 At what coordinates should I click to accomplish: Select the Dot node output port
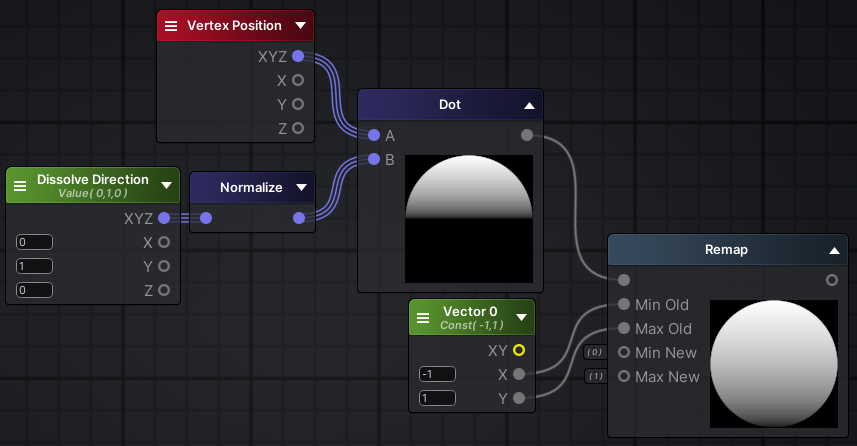pyautogui.click(x=527, y=135)
